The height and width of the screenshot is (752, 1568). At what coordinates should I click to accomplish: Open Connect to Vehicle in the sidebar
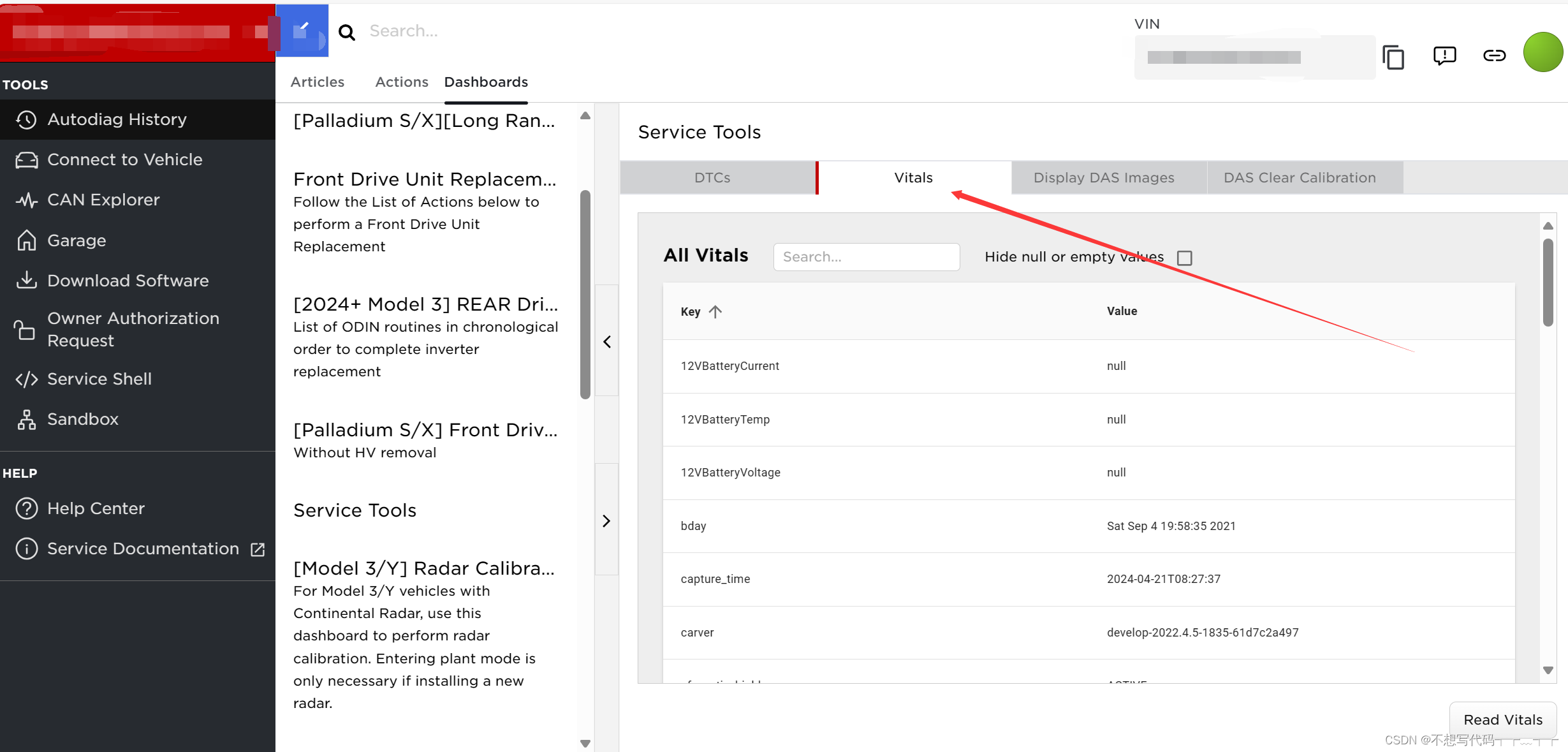click(124, 159)
